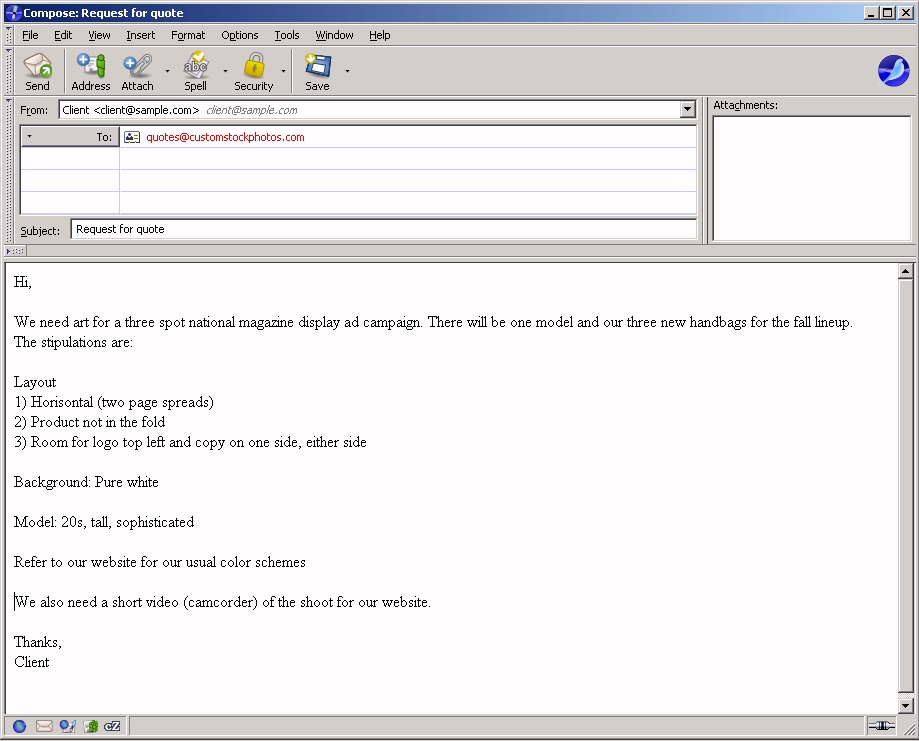
Task: Maximize the Compose window
Action: click(x=888, y=12)
